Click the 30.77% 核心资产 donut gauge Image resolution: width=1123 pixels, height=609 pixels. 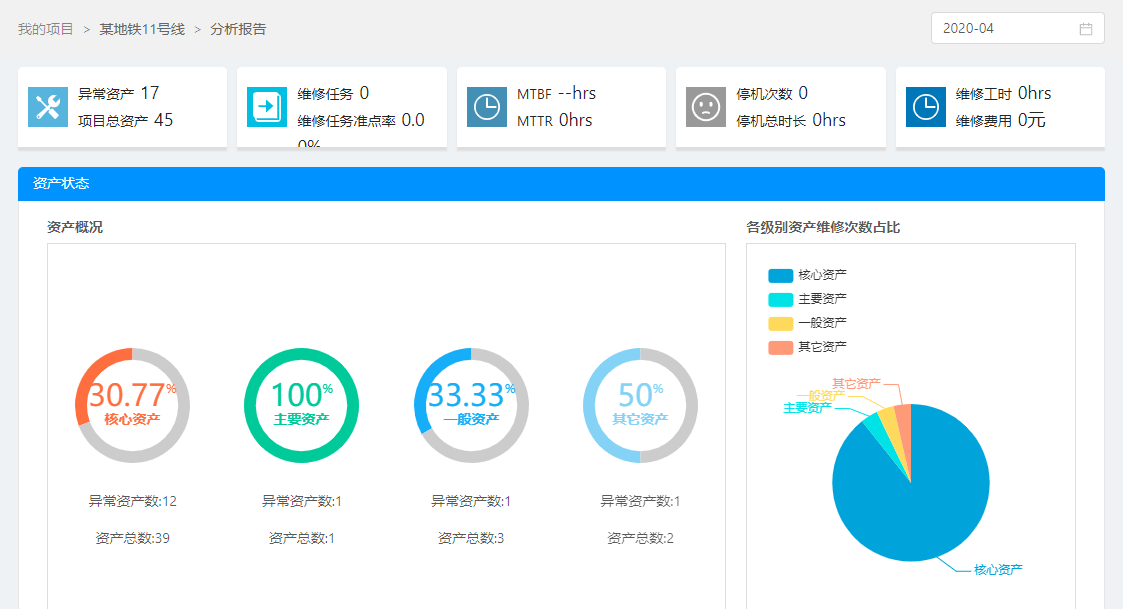point(132,405)
